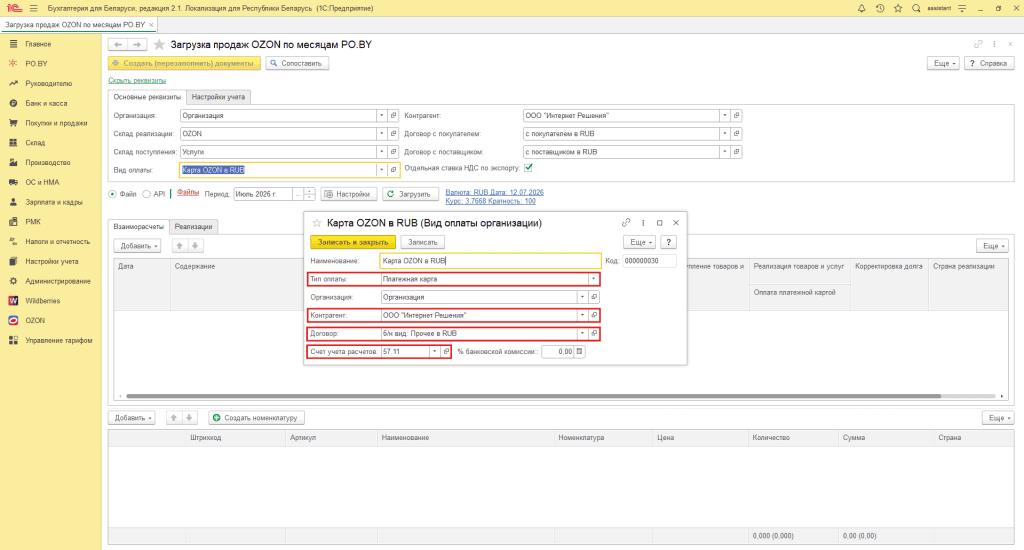This screenshot has width=1024, height=550.
Task: Go forward with the right arrow button
Action: pyautogui.click(x=137, y=44)
